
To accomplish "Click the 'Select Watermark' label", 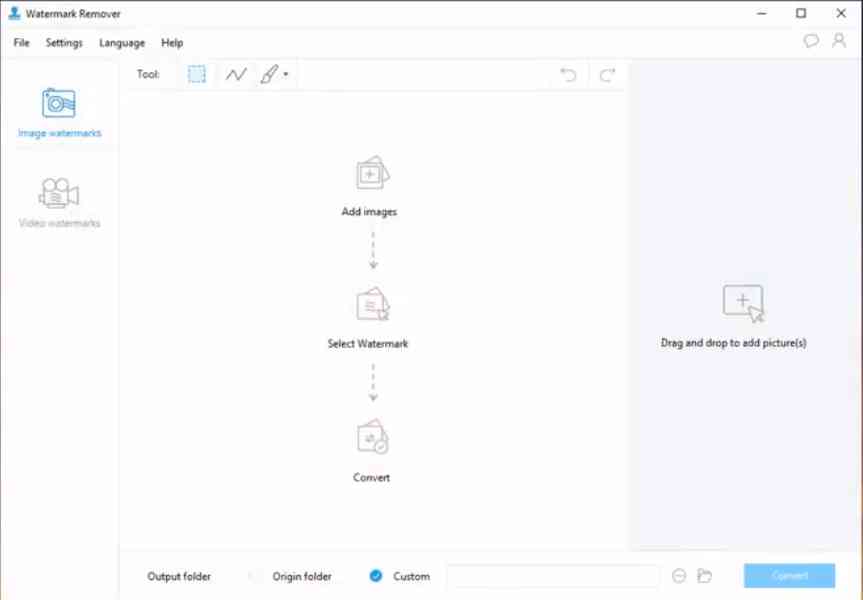I will pos(368,344).
